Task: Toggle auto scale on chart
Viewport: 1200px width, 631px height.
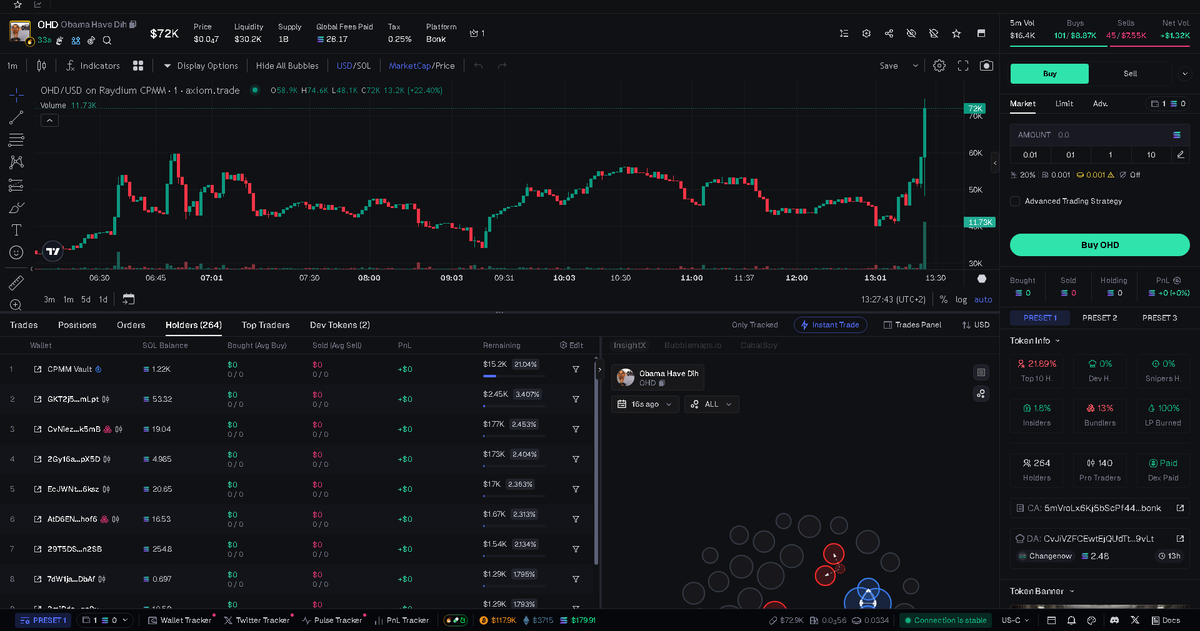Action: pos(983,299)
